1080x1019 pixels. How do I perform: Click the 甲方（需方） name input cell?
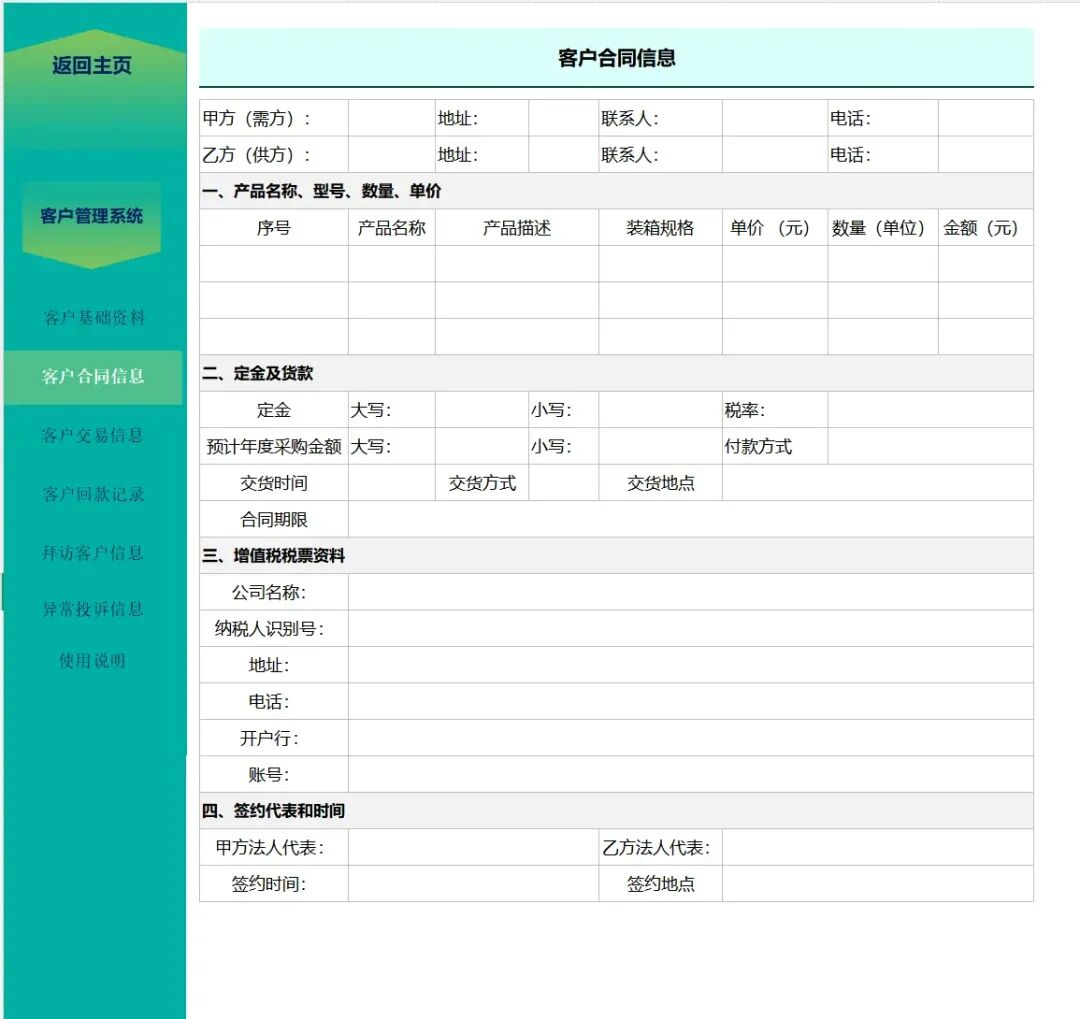391,119
